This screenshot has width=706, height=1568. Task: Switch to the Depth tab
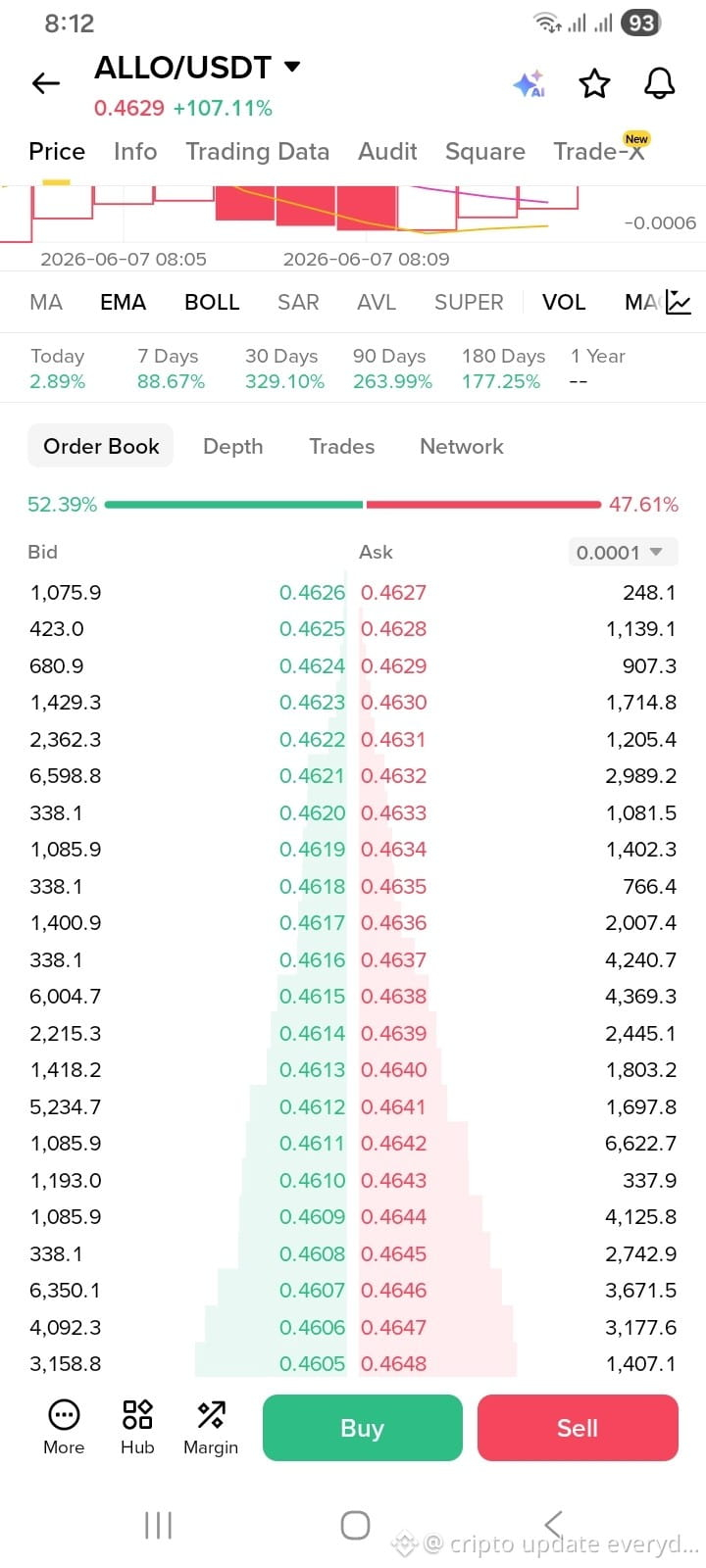(x=233, y=446)
